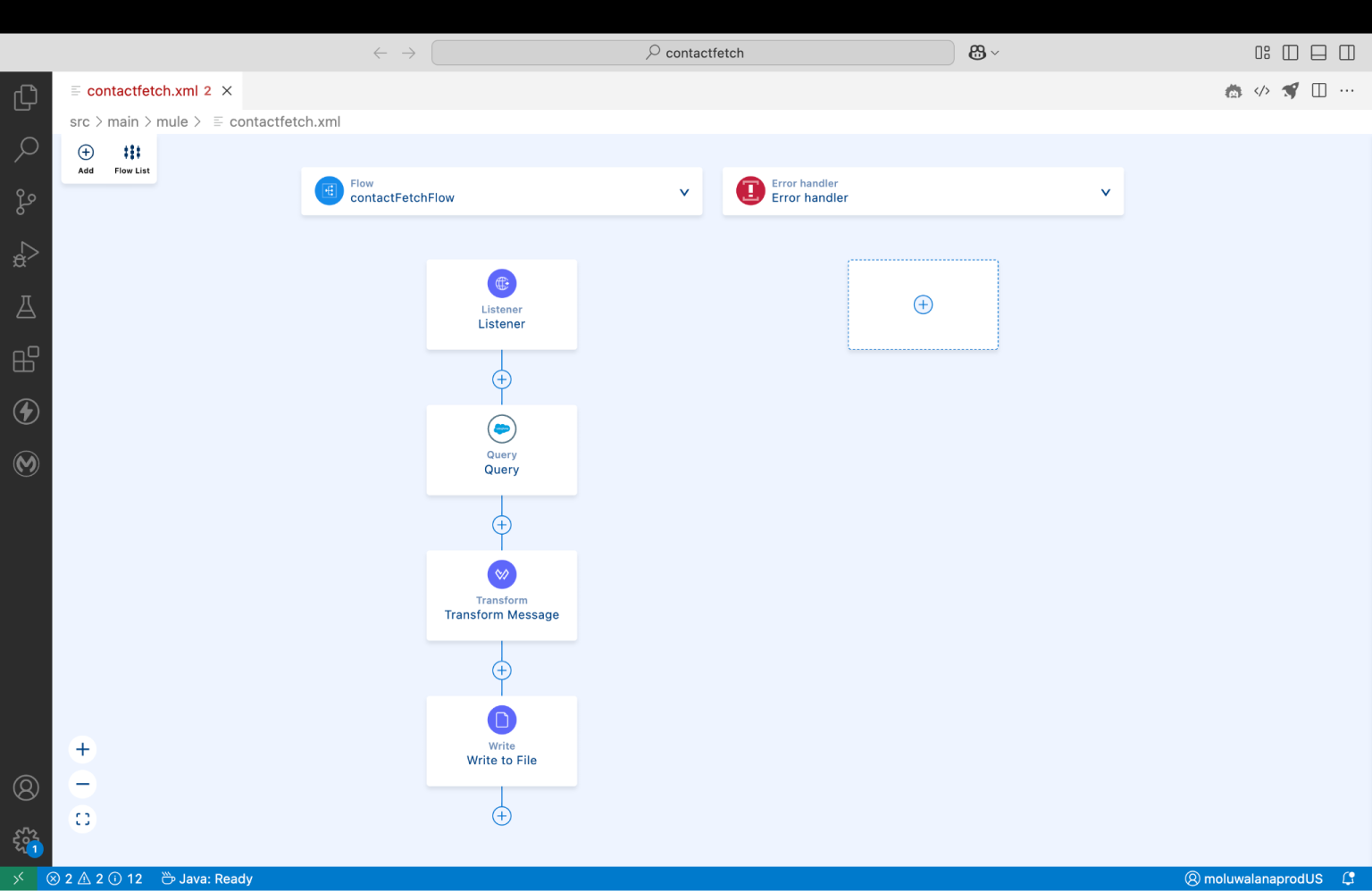Click the Add button on the flow canvas
The height and width of the screenshot is (891, 1372).
tap(85, 157)
